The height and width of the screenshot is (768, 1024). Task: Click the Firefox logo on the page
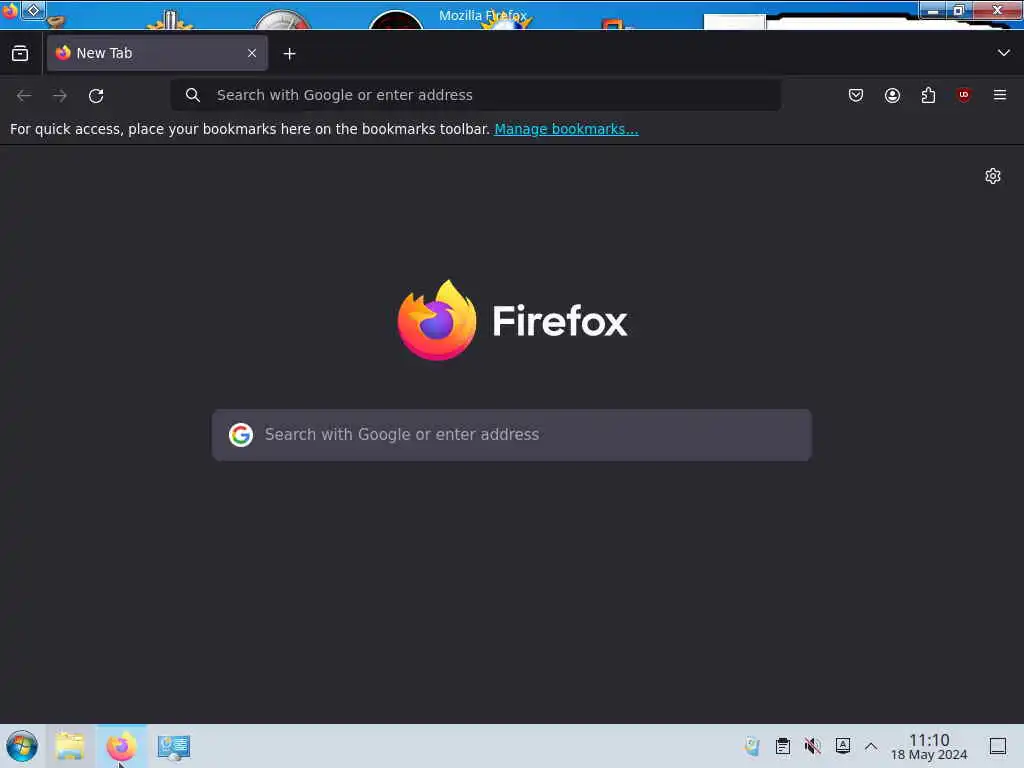513,320
